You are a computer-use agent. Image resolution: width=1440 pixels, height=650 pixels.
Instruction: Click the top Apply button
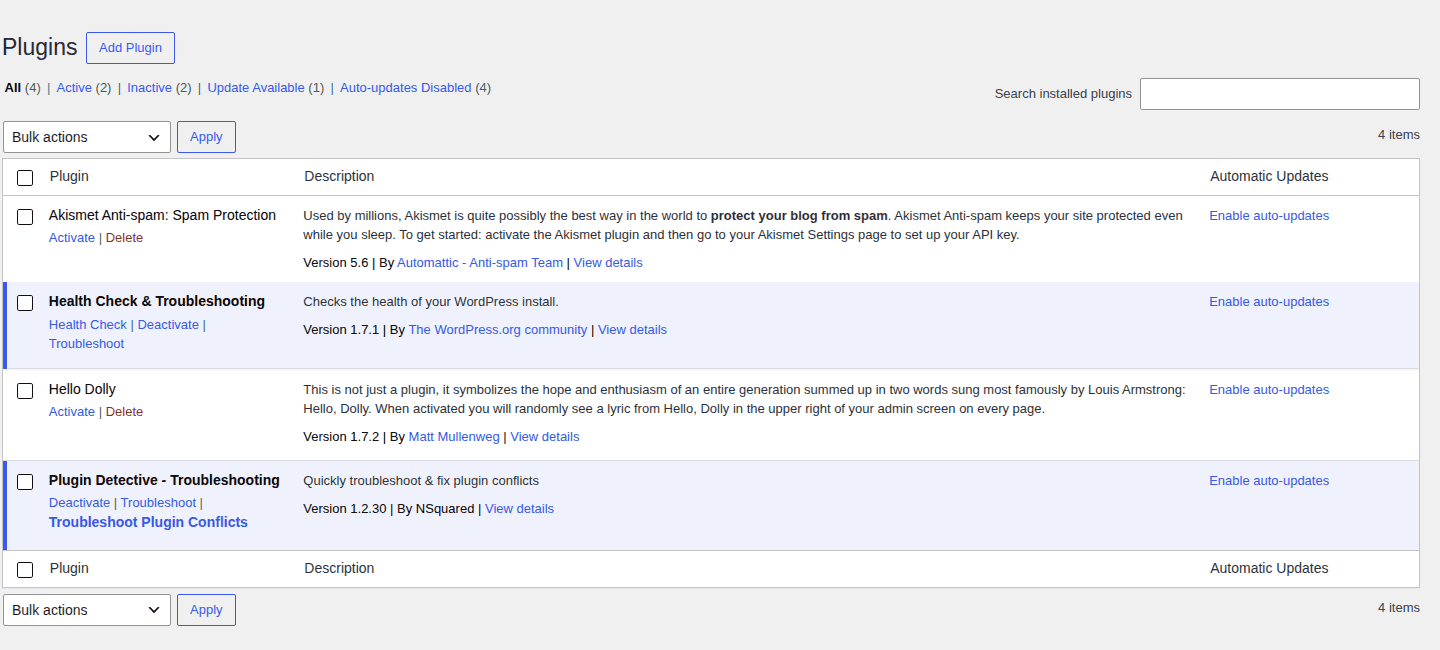point(206,137)
